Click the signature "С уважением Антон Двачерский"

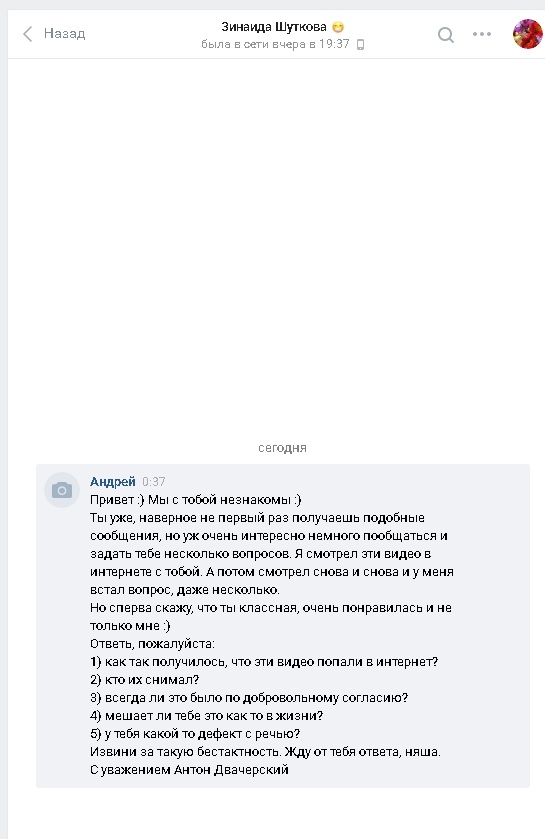(x=189, y=769)
